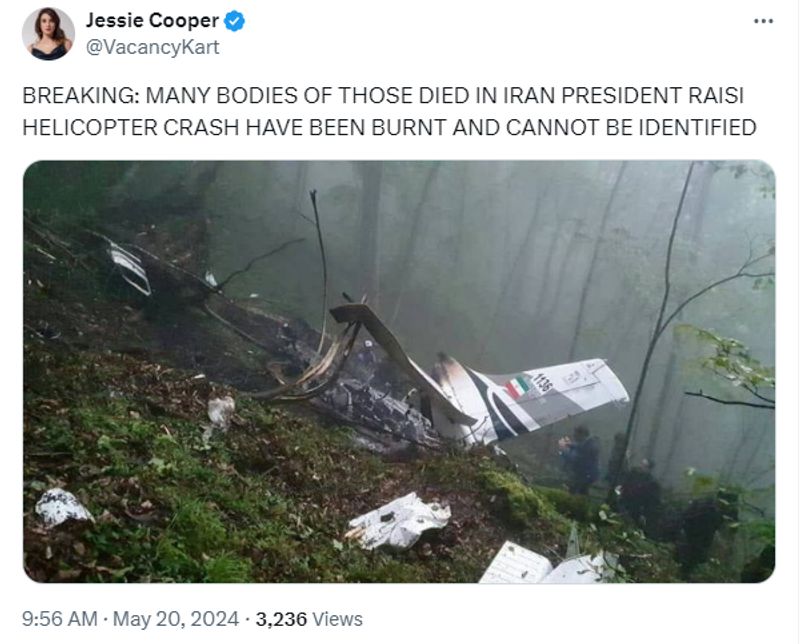Screen dimensions: 800x644
Task: Click the text HELICOPTER CRASH in the tweet
Action: [131, 127]
